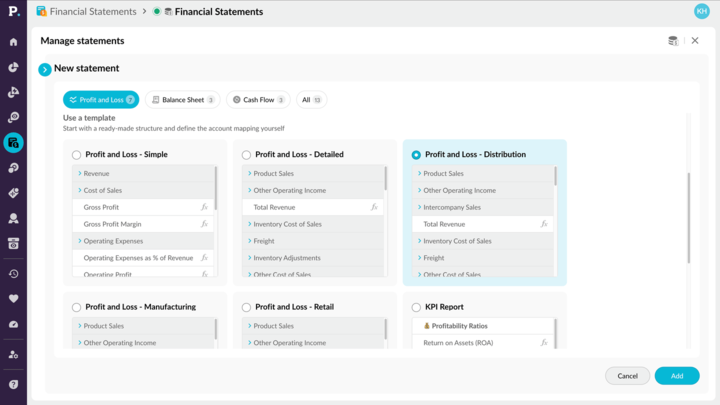The width and height of the screenshot is (720, 405).
Task: Click the Add button
Action: (677, 376)
